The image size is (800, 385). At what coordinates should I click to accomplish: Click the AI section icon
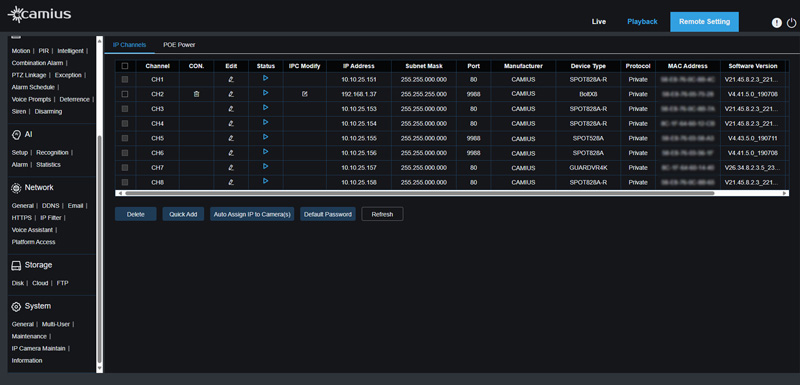pos(16,134)
